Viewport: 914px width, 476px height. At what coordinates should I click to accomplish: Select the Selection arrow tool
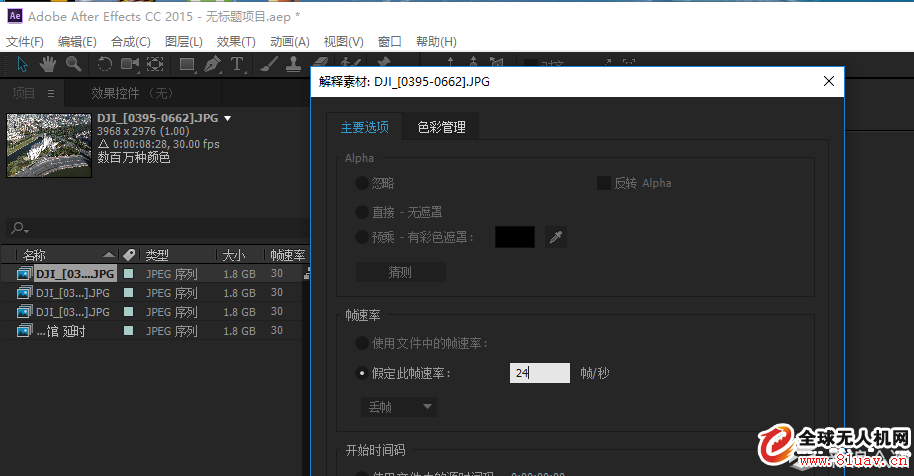tap(22, 64)
